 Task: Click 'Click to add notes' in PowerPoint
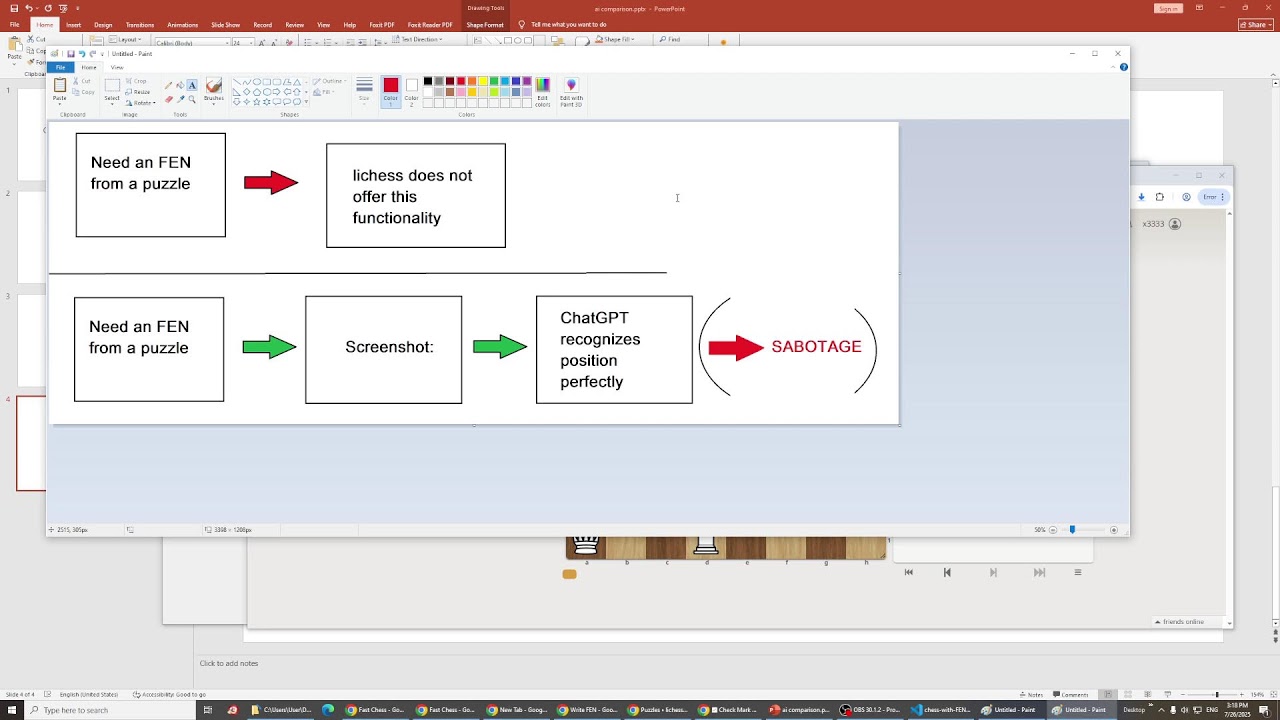tap(229, 663)
